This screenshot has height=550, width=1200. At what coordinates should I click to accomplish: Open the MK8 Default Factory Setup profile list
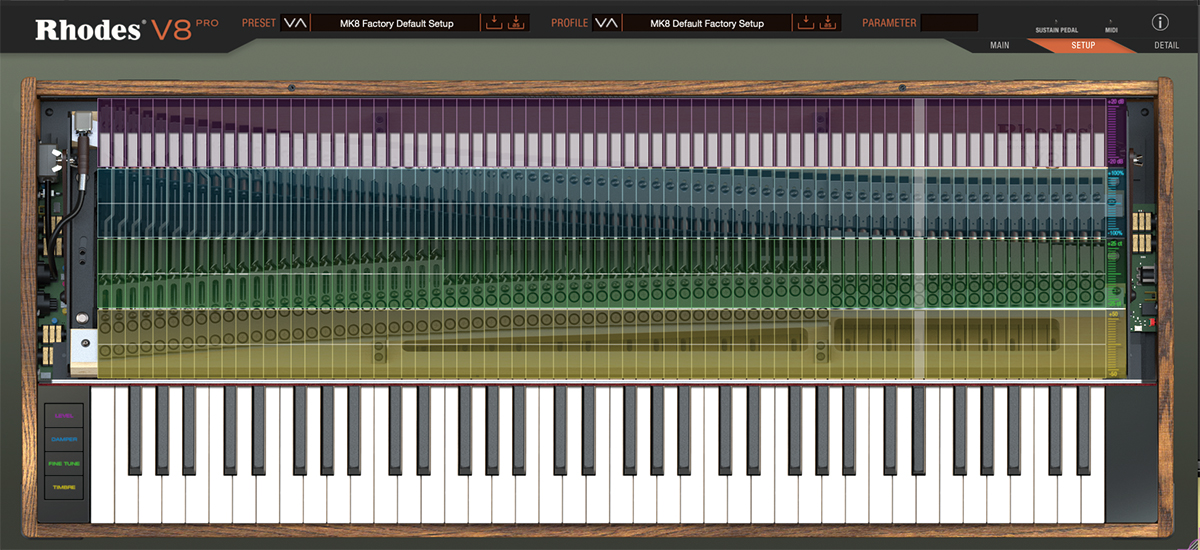707,23
